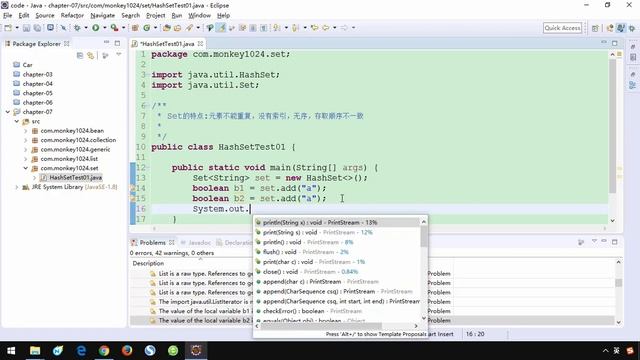Screen dimensions: 640x360
Task: Select the chapter-03 project
Action: (38, 74)
